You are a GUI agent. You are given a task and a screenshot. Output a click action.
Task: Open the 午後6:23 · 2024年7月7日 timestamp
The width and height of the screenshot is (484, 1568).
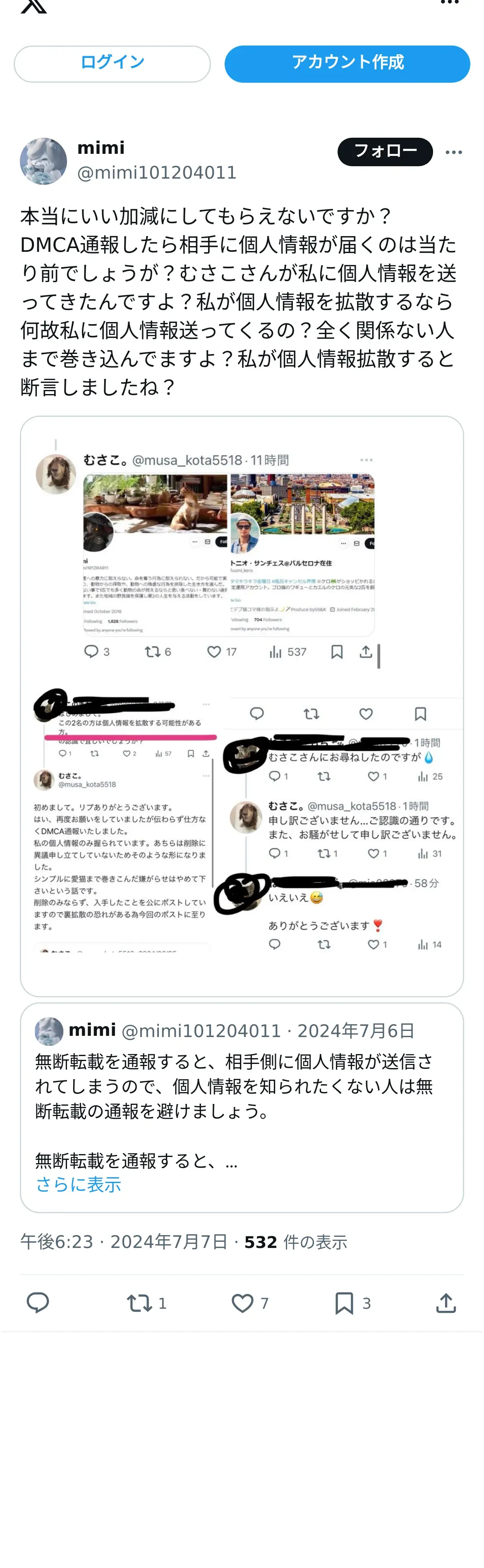point(124,1242)
